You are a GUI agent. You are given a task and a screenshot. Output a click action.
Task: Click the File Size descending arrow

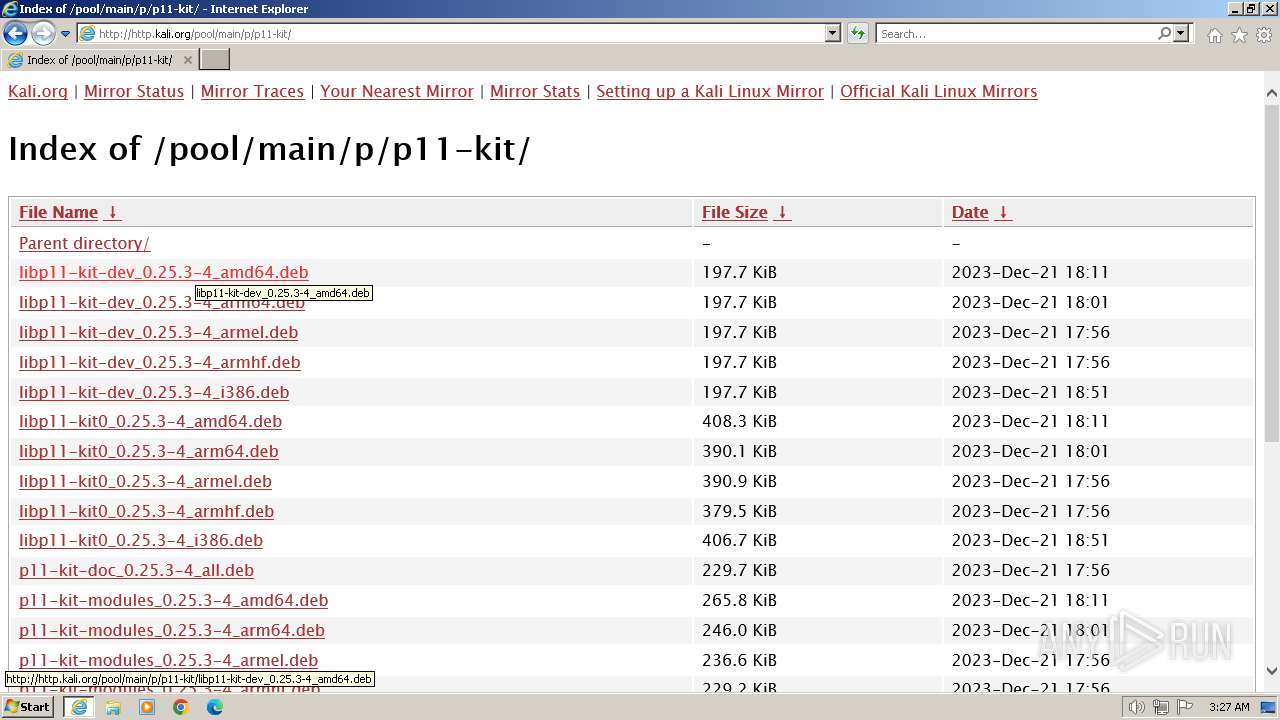783,212
